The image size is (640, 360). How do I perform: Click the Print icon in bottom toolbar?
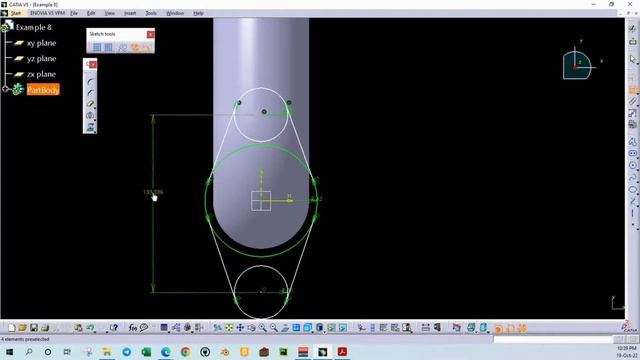(x=45, y=328)
